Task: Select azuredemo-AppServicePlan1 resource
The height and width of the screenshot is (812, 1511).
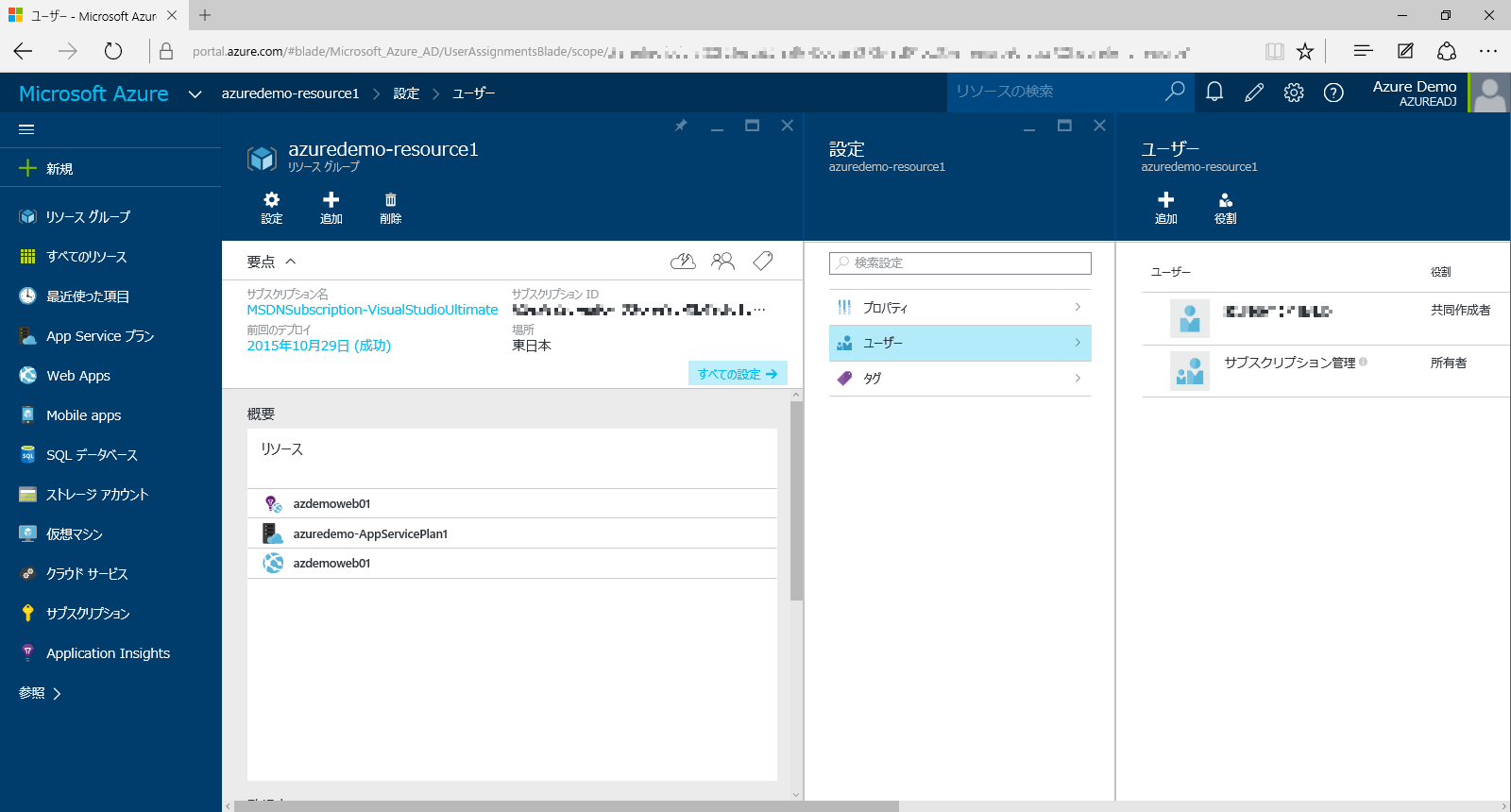Action: 512,533
